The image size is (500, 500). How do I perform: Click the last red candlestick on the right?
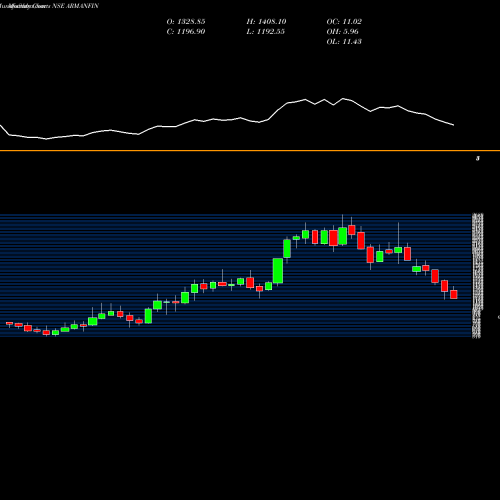454,294
